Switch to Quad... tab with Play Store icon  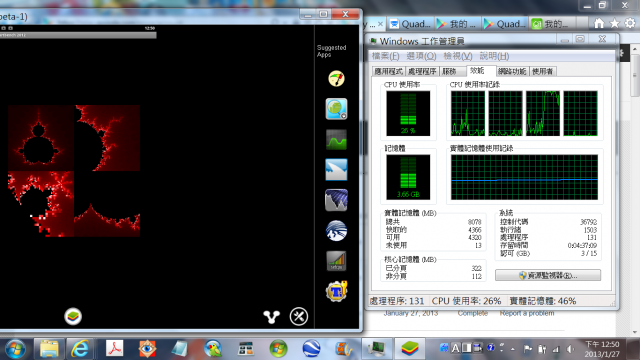click(x=505, y=24)
